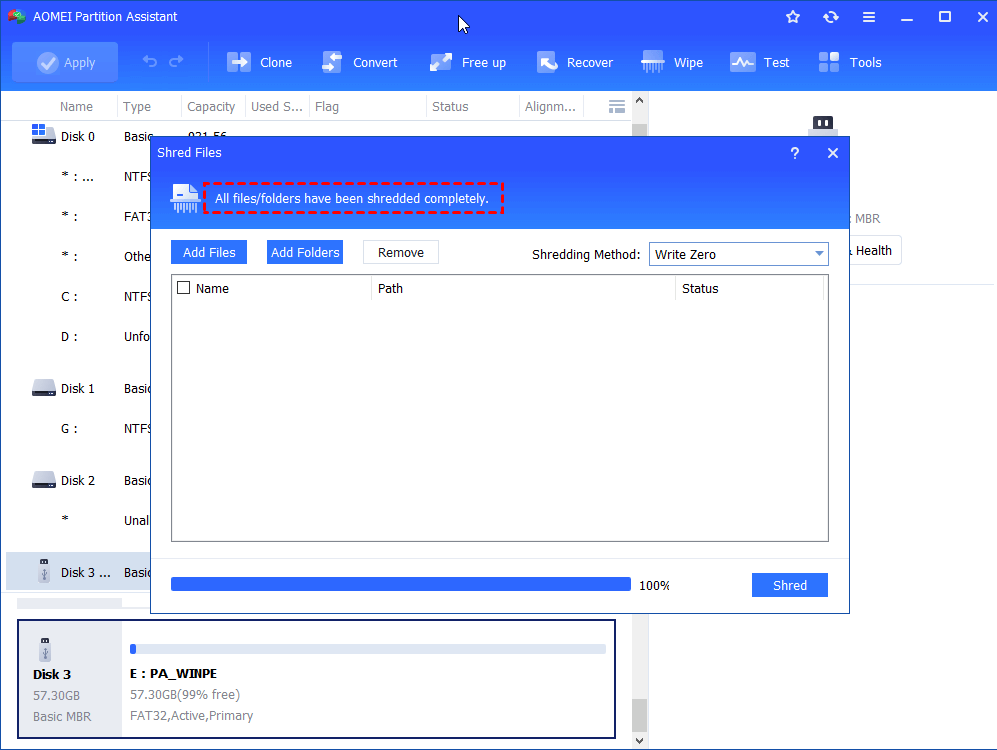Click the Disk 3 USB icon in list
Image resolution: width=997 pixels, height=750 pixels.
44,571
